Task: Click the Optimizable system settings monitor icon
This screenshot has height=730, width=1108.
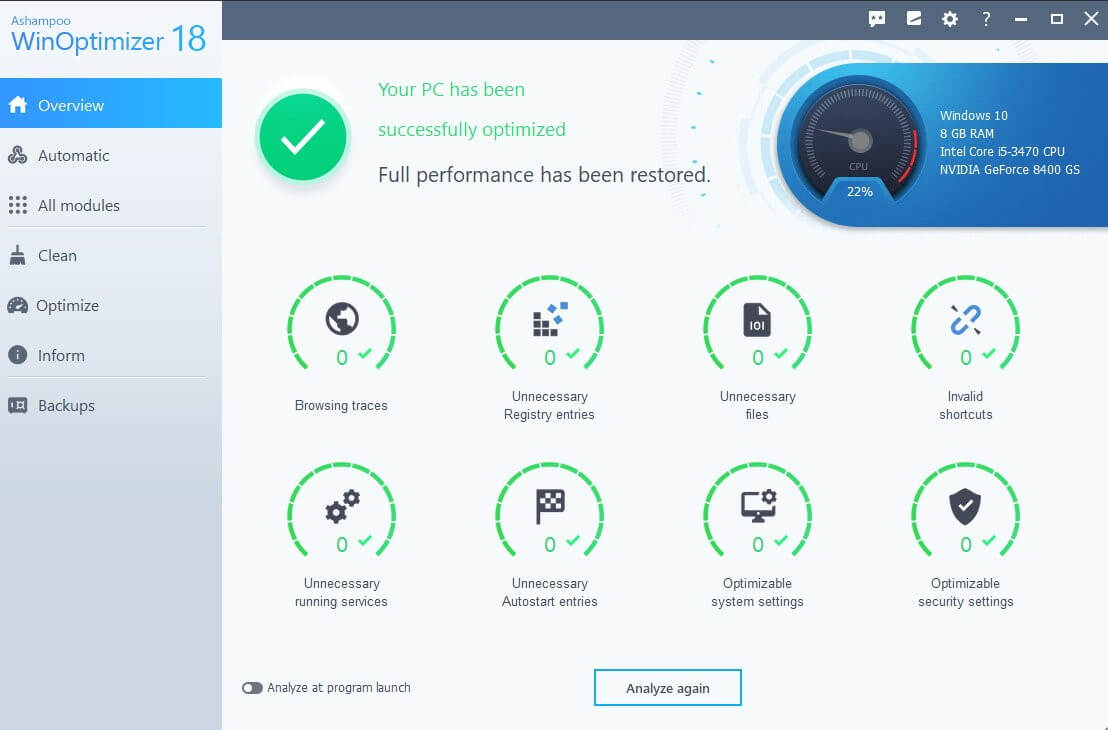Action: (x=757, y=506)
